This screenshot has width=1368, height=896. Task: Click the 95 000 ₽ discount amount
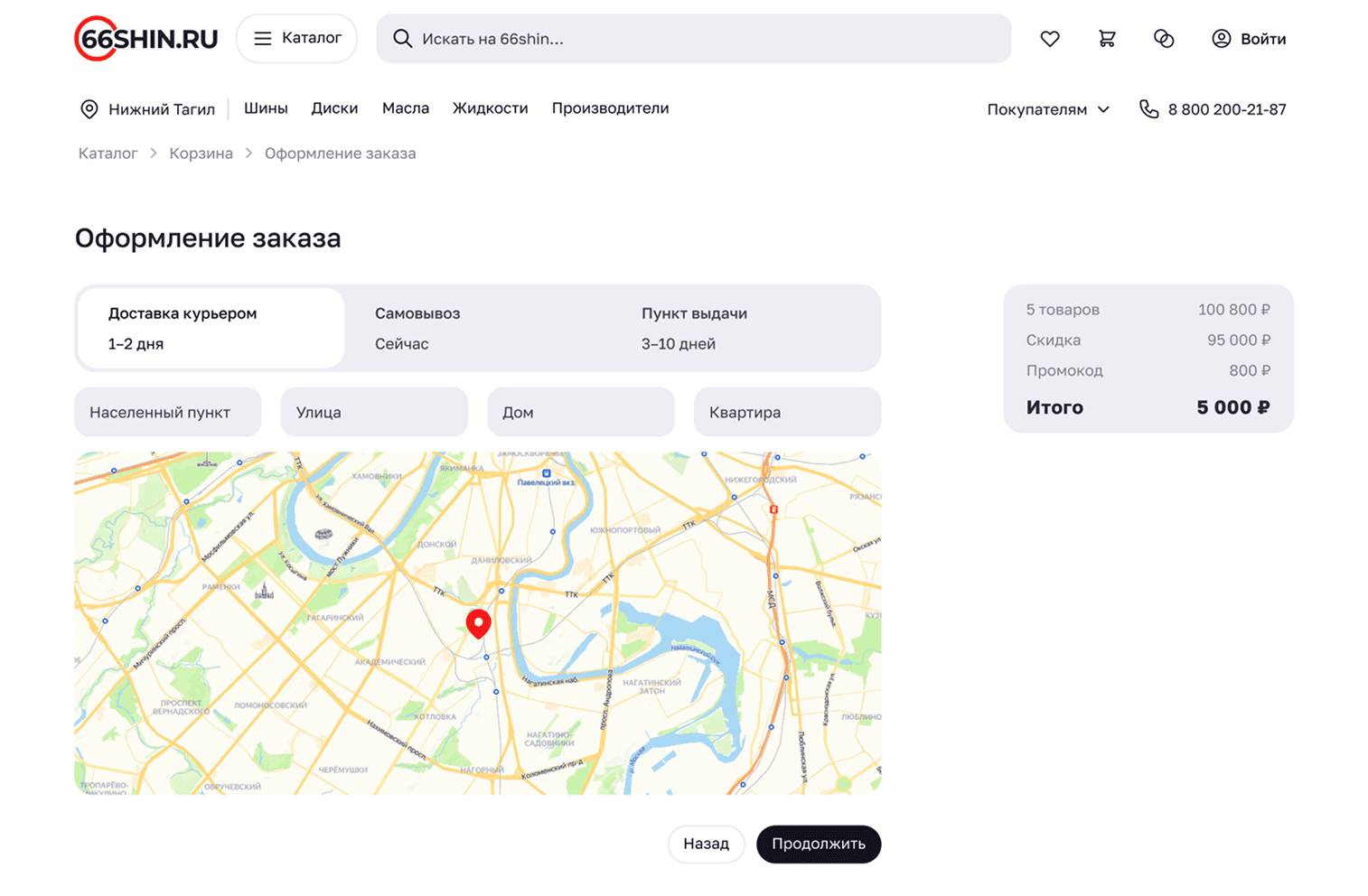click(1239, 340)
